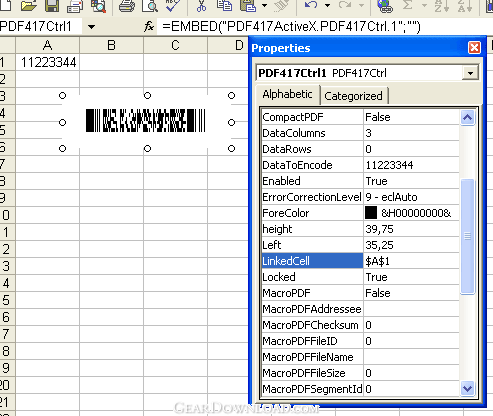Select the ForeColor property name
Screen dimensions: 493x416
286,213
